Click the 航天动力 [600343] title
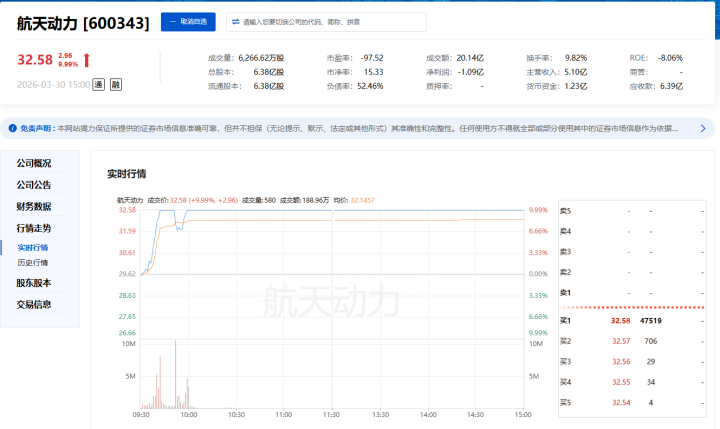Image resolution: width=720 pixels, height=429 pixels. click(83, 23)
